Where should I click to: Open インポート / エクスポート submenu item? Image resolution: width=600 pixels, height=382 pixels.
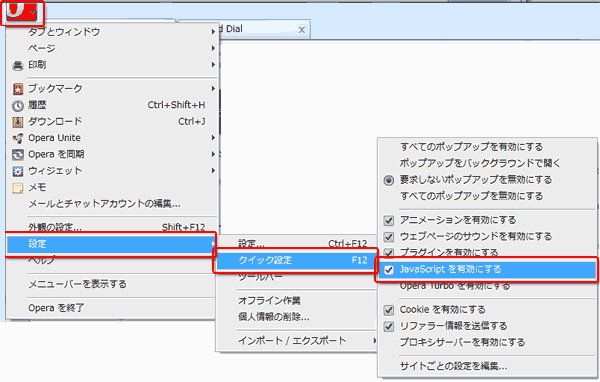pyautogui.click(x=297, y=341)
